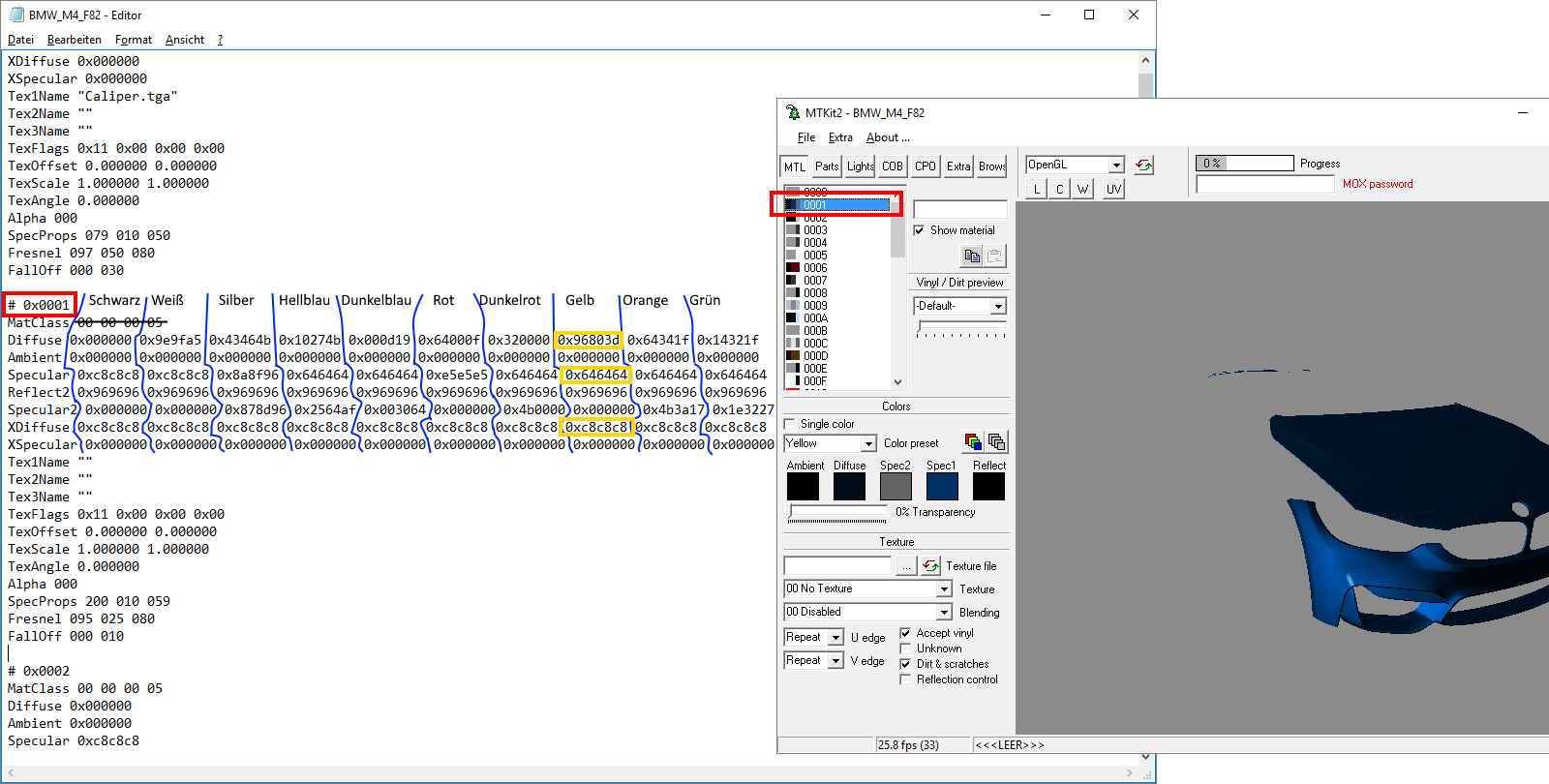Click the paste material icon
This screenshot has height=784, width=1549.
pyautogui.click(x=994, y=256)
